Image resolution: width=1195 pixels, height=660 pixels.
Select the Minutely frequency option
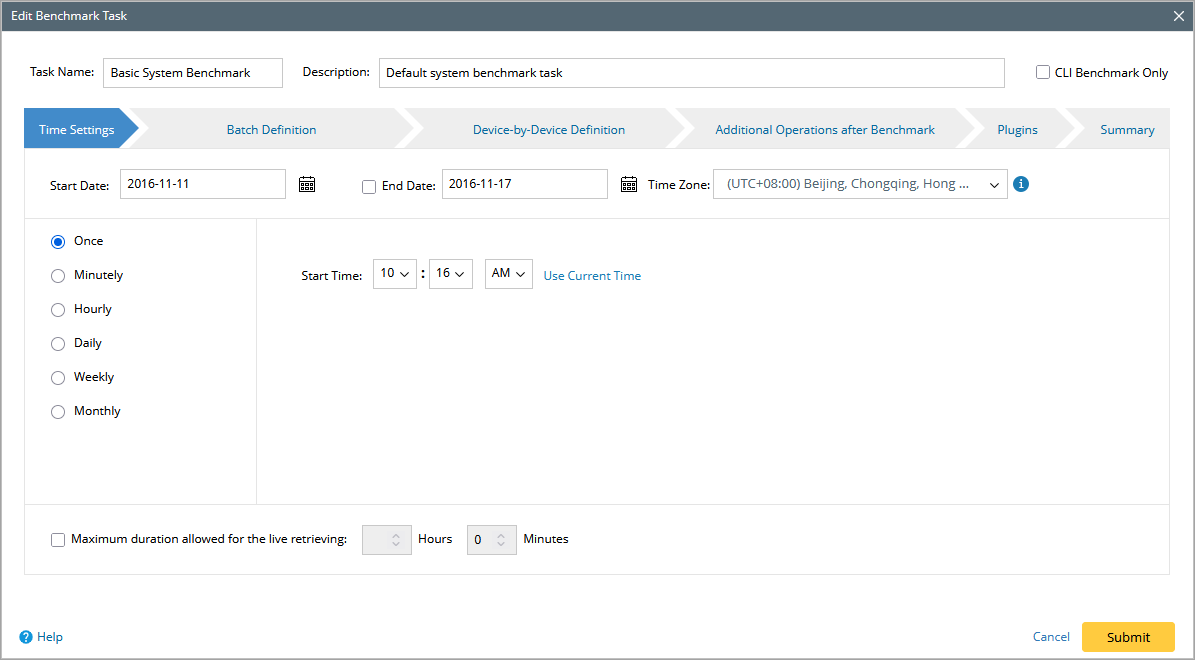point(58,276)
